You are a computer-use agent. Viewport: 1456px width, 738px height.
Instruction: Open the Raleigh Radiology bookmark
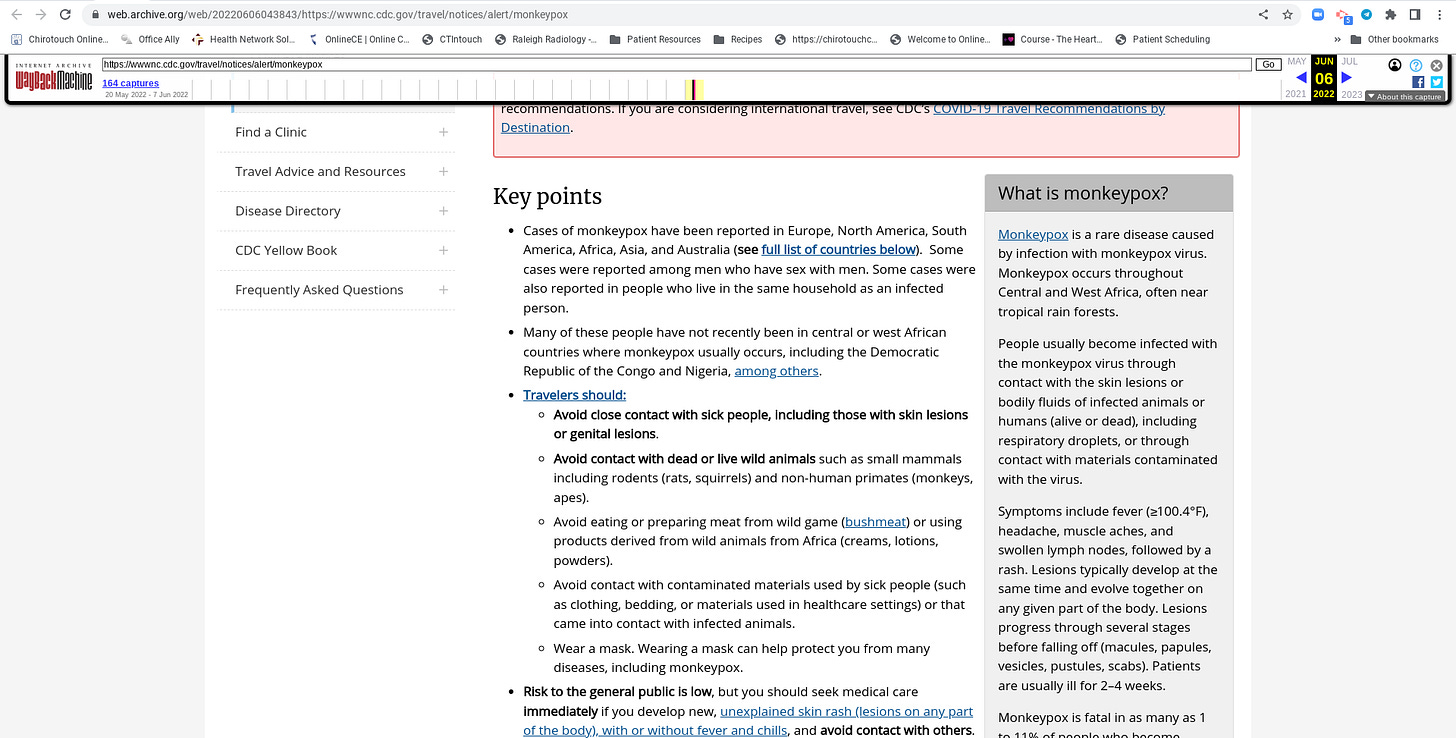click(546, 39)
